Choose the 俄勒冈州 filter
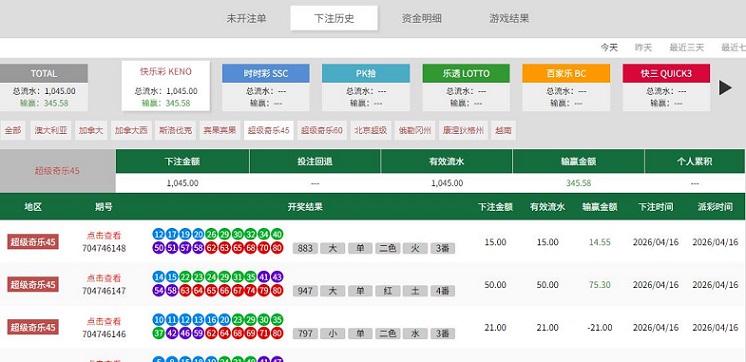The image size is (746, 362). pos(415,130)
